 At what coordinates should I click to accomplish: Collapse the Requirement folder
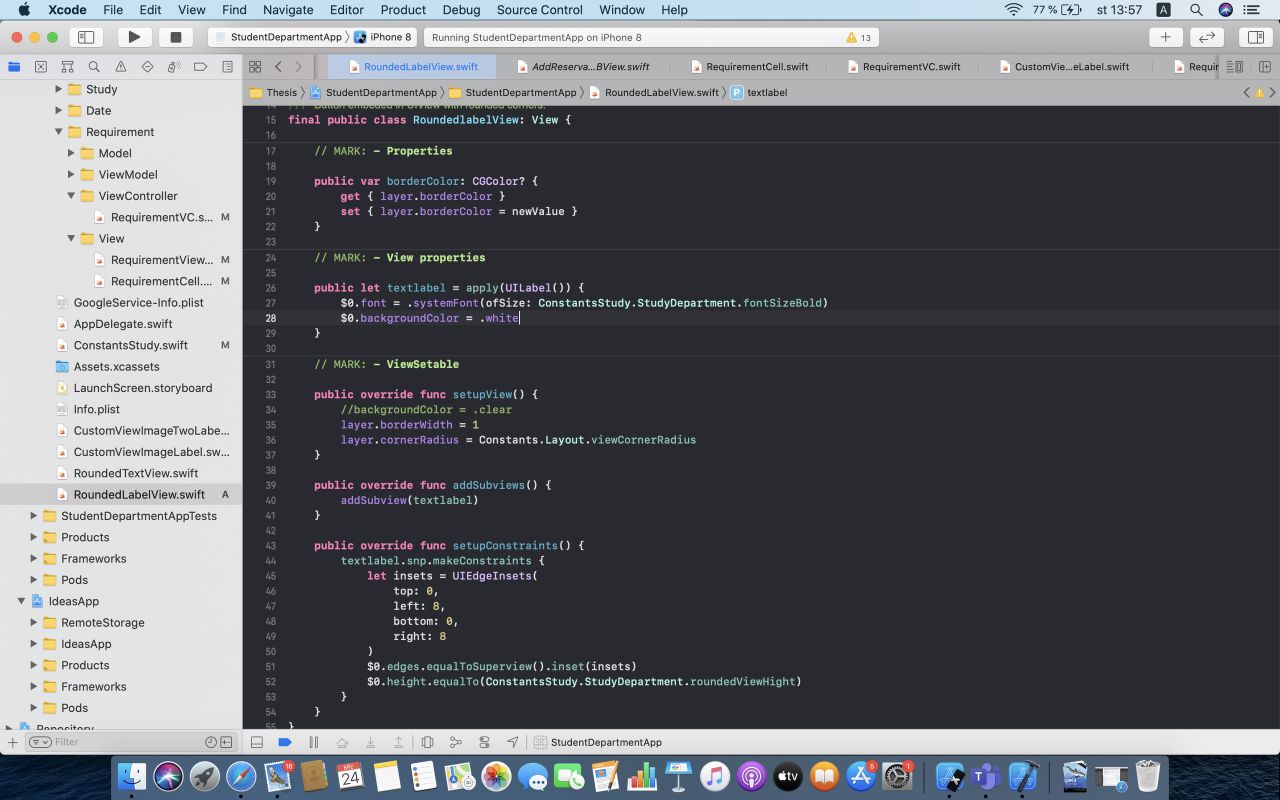pyautogui.click(x=59, y=132)
